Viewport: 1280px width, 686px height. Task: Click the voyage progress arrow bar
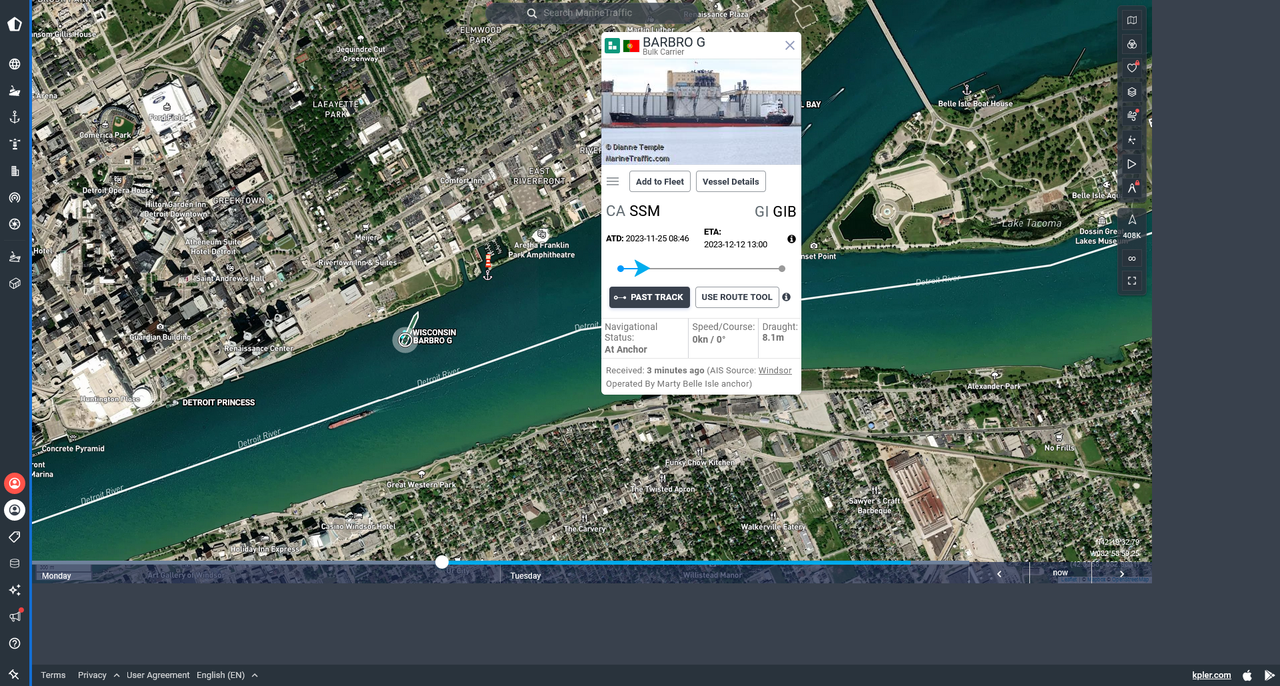701,268
